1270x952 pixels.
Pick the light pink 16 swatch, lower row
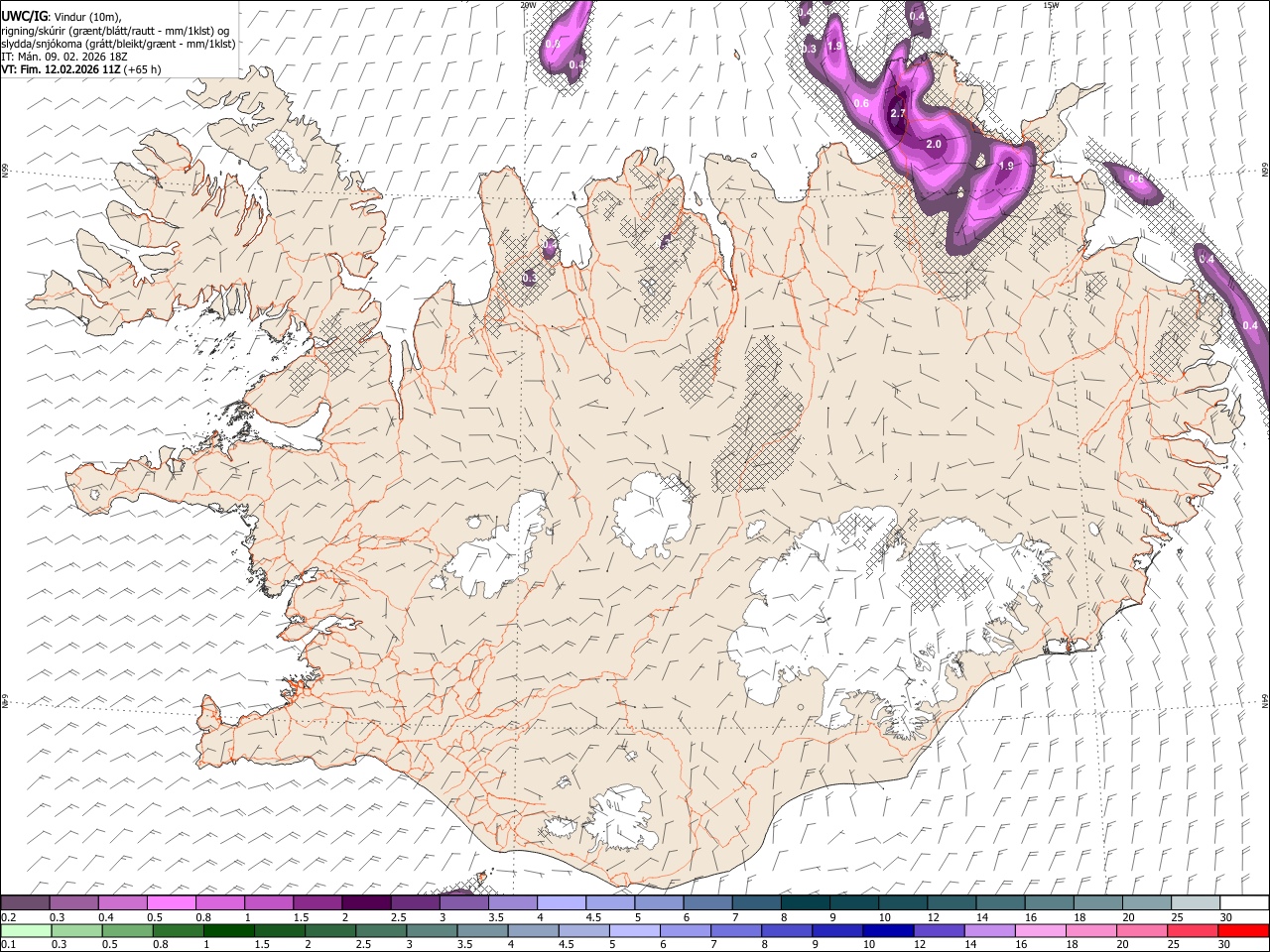click(x=1041, y=930)
